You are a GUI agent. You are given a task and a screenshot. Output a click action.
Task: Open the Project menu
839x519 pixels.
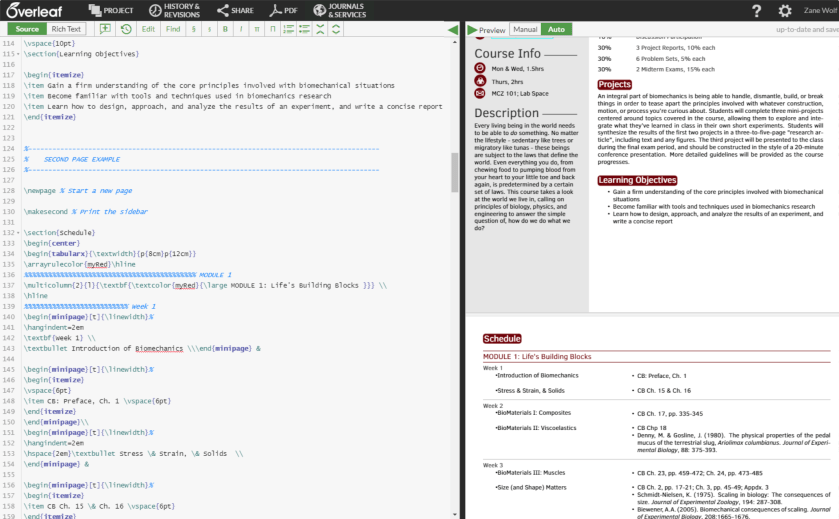click(x=110, y=10)
